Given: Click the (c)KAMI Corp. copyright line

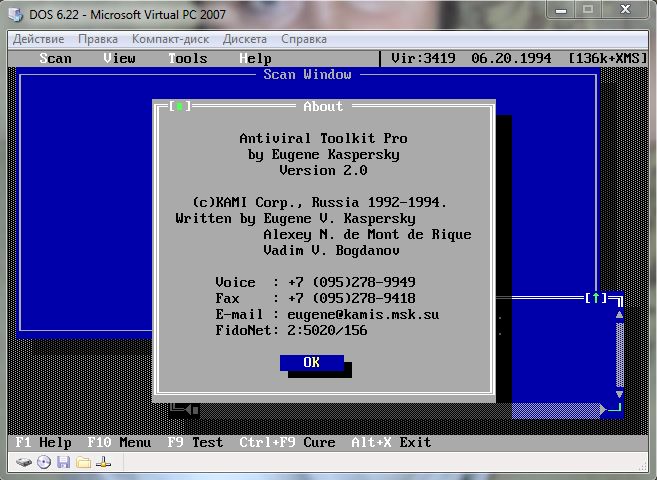Looking at the screenshot, I should [x=319, y=203].
